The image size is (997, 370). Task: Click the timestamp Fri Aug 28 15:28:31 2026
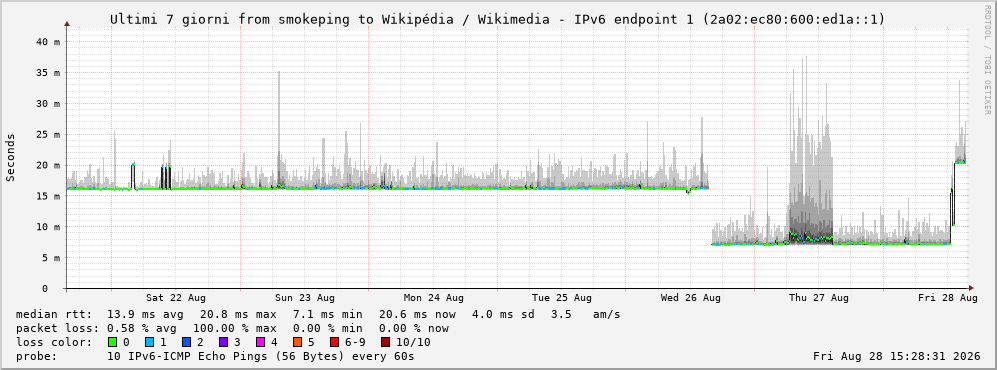point(897,356)
